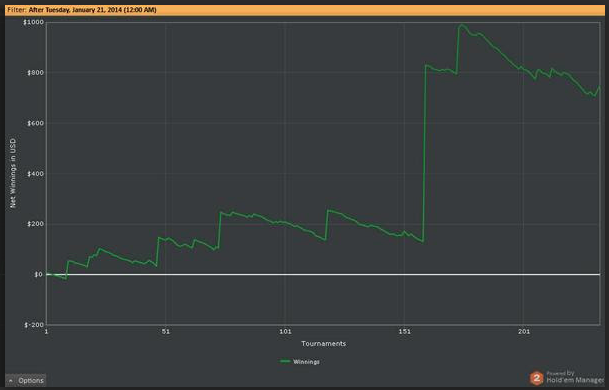Image resolution: width=609 pixels, height=390 pixels.
Task: Click 'Powered by Hold'em Manager' text
Action: (x=575, y=377)
